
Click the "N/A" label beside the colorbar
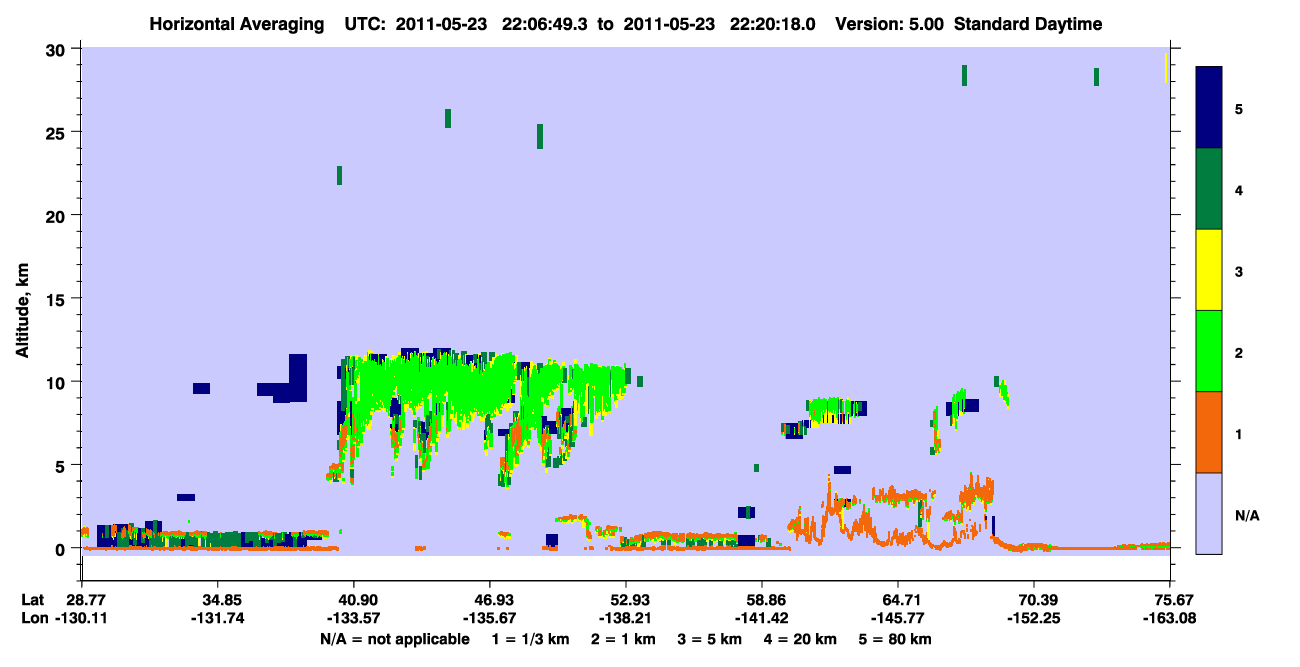click(x=1246, y=516)
